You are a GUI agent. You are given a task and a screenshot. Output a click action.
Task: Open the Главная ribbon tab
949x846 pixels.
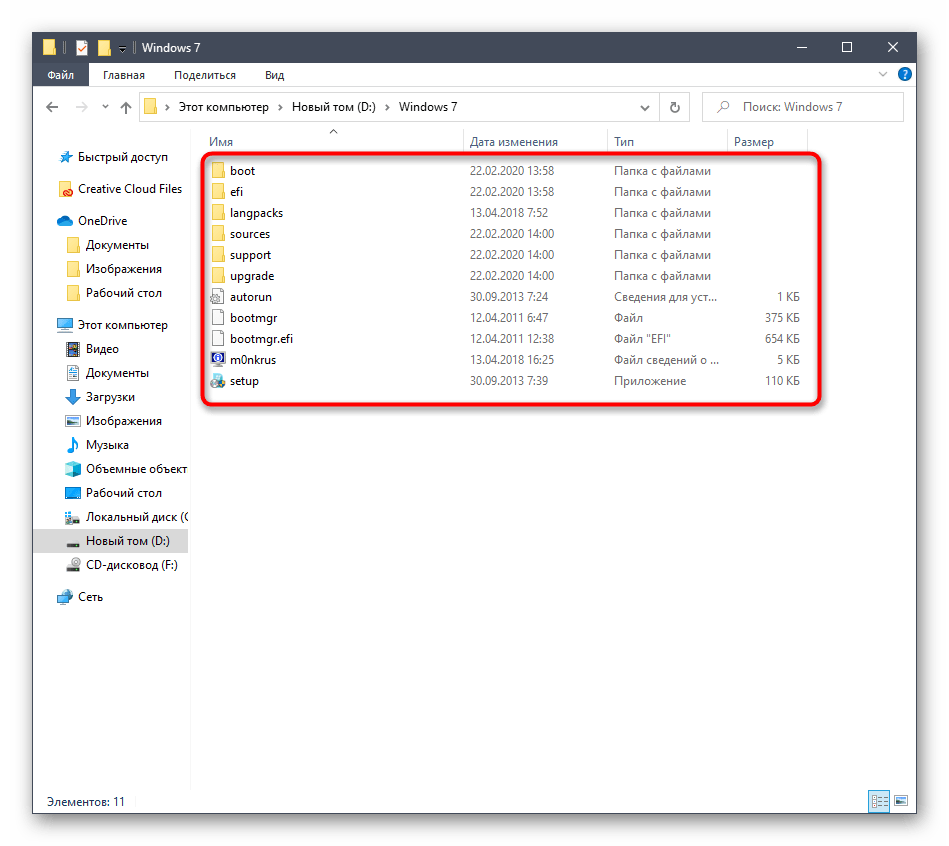pos(123,75)
